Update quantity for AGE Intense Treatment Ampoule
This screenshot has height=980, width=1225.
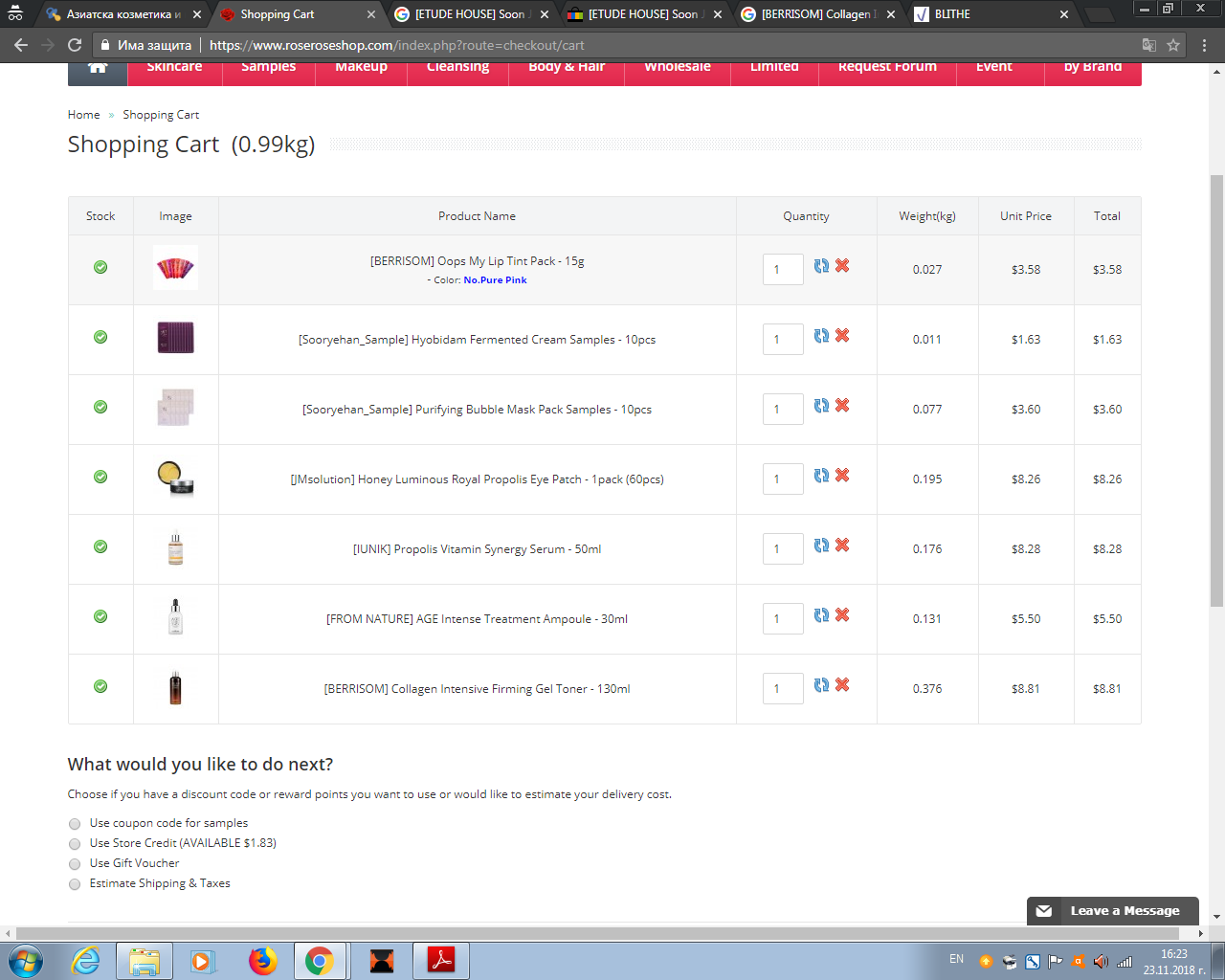point(821,615)
